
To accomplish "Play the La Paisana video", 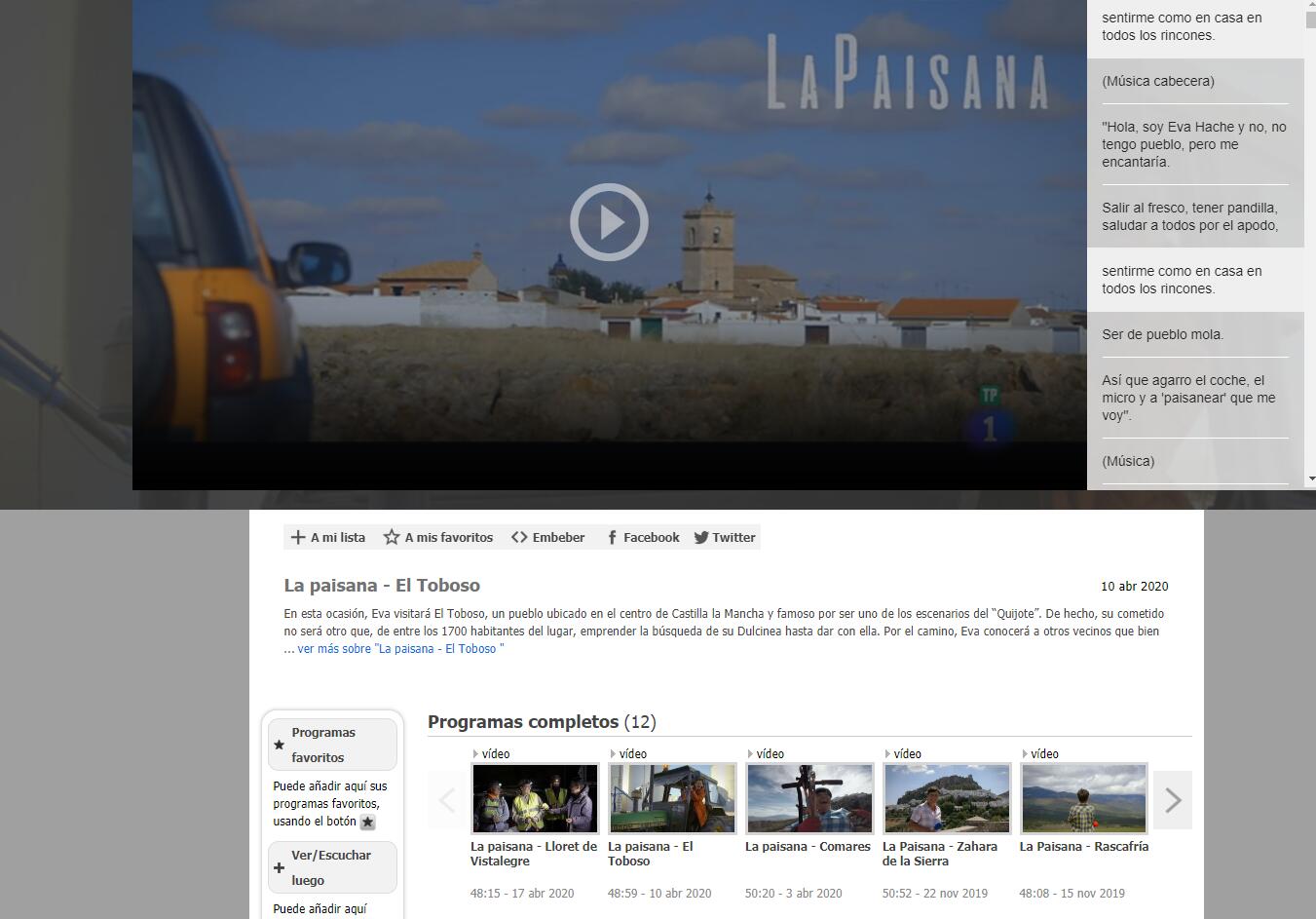I will tap(609, 222).
